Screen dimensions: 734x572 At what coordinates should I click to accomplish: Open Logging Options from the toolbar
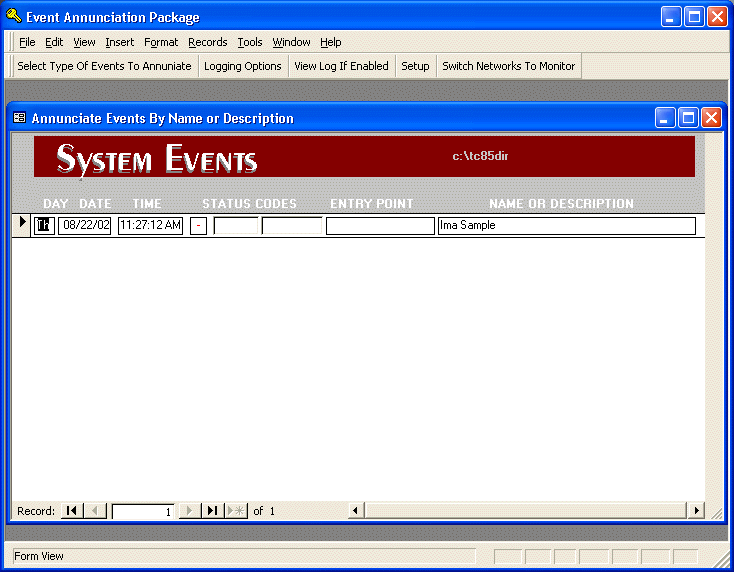pyautogui.click(x=243, y=66)
